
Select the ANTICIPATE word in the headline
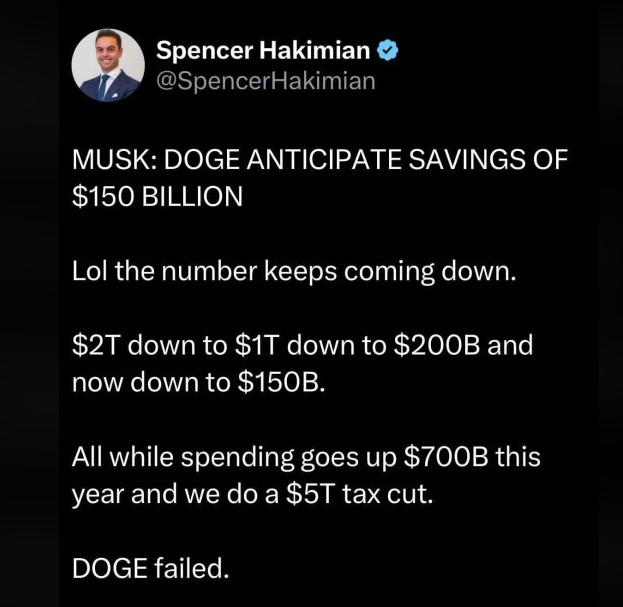(x=324, y=159)
